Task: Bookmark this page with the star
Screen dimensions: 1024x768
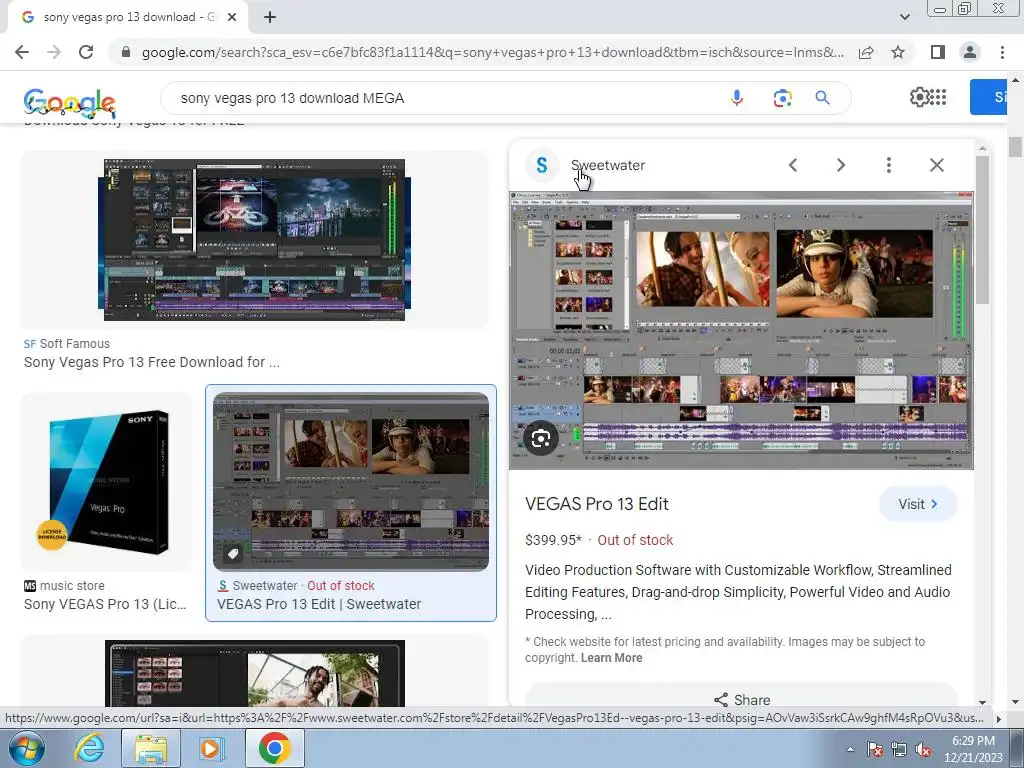Action: point(898,52)
